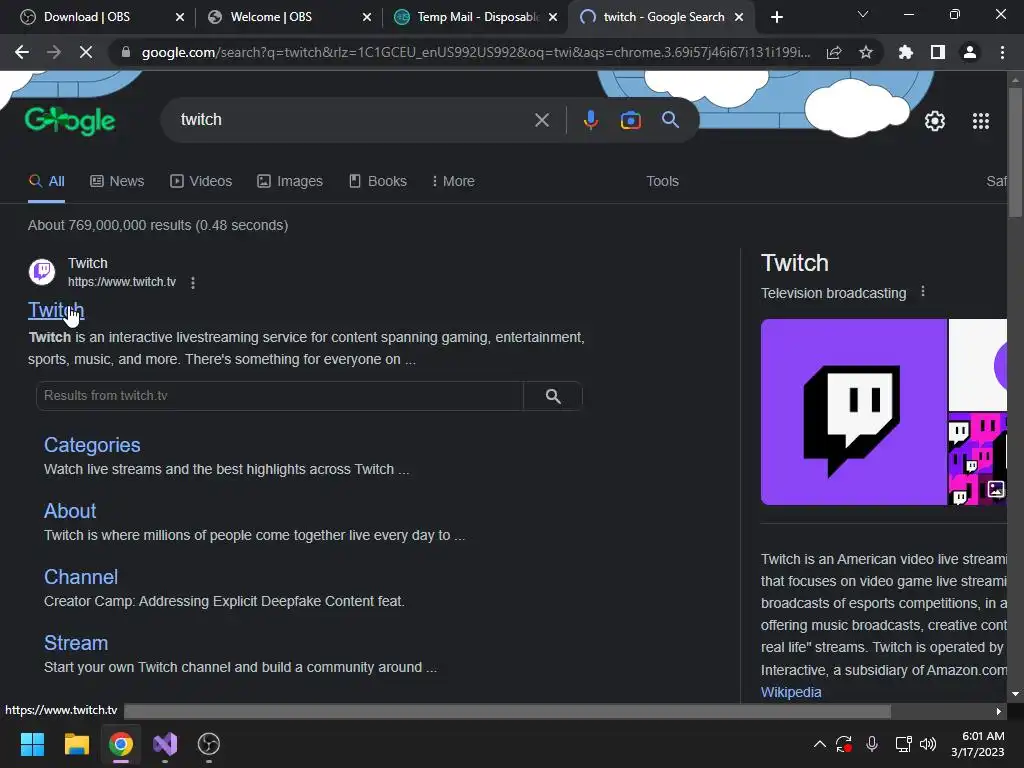View site security lock information

[126, 52]
